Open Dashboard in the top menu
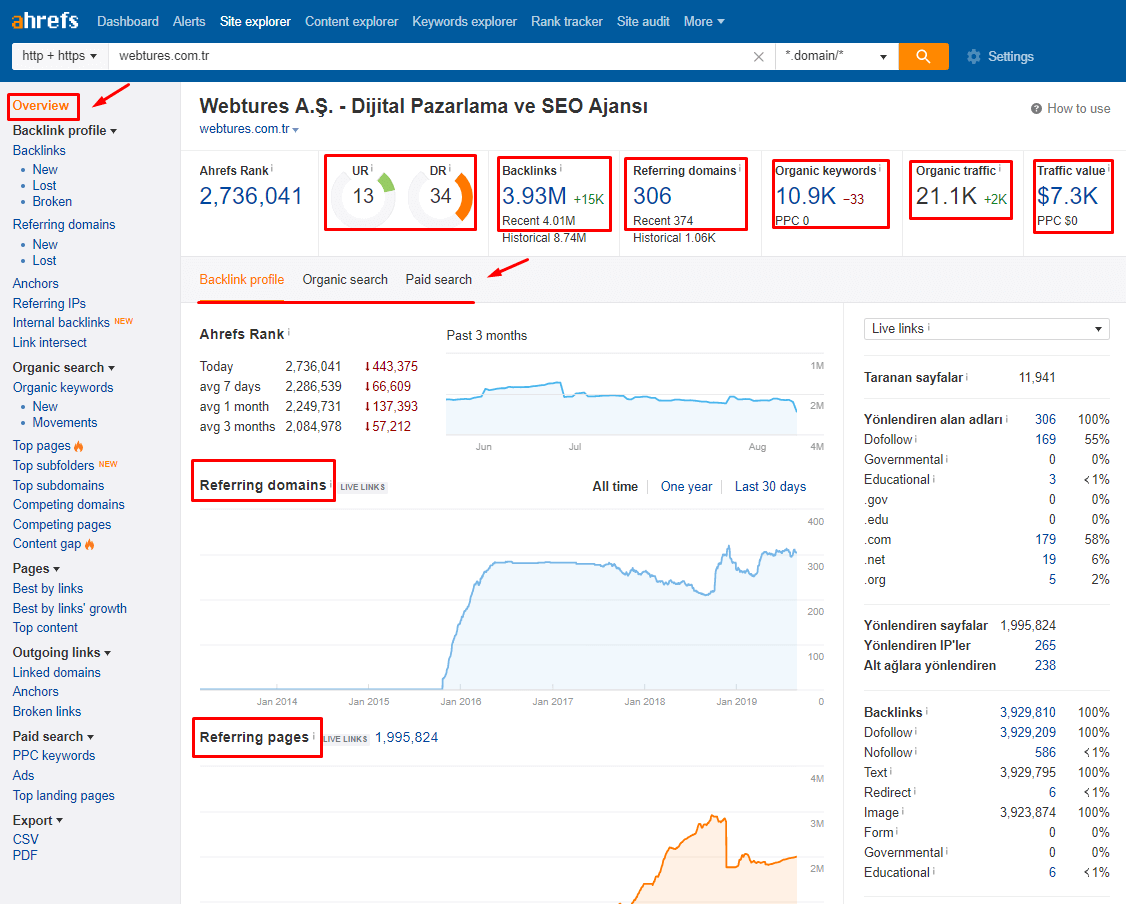 [x=128, y=22]
